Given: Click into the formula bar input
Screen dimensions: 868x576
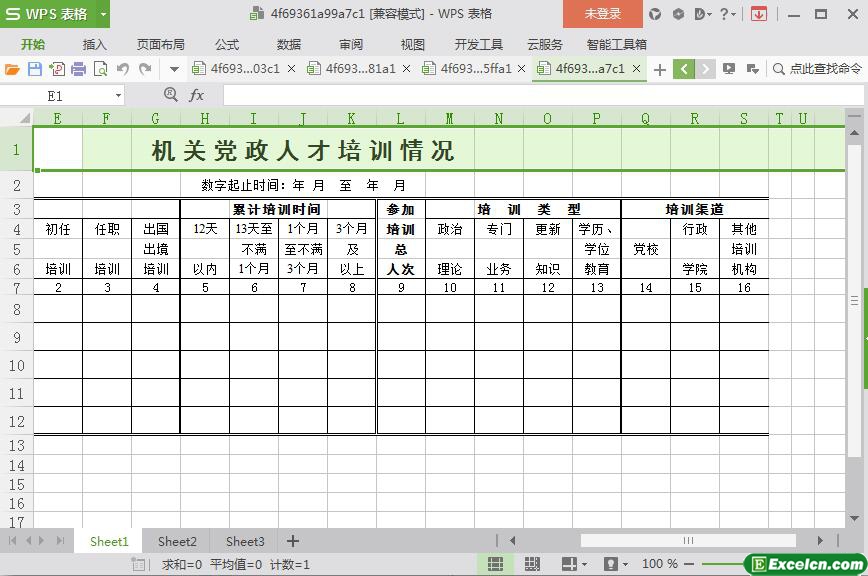Looking at the screenshot, I should (x=542, y=96).
